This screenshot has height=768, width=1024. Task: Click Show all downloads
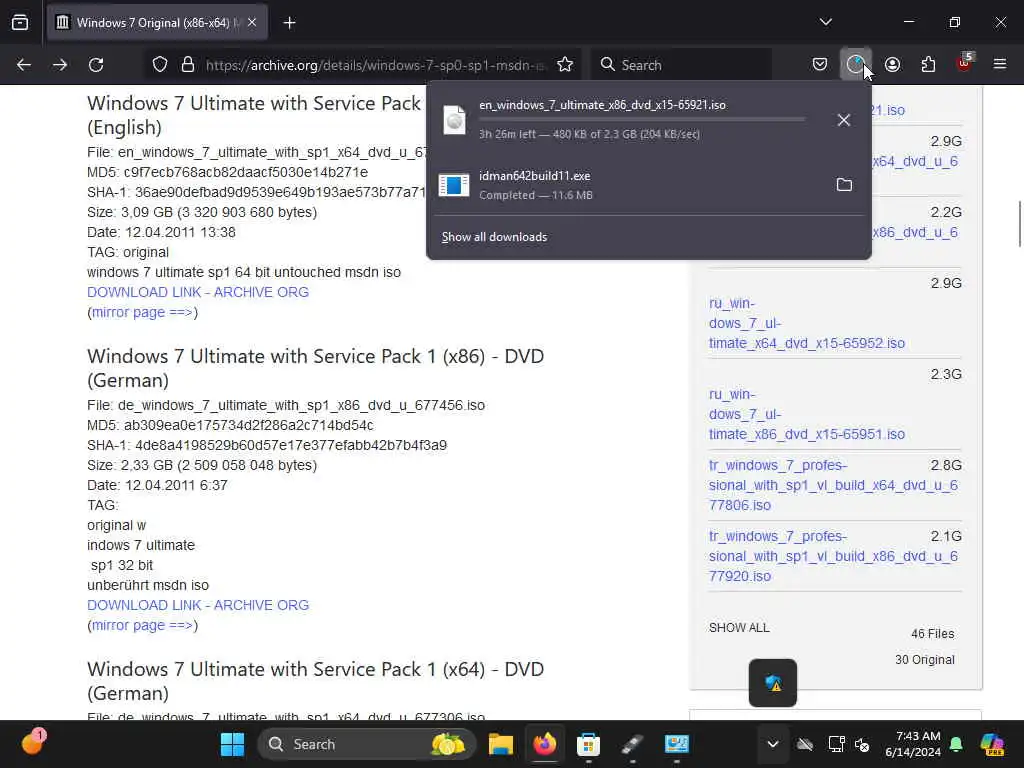point(494,237)
